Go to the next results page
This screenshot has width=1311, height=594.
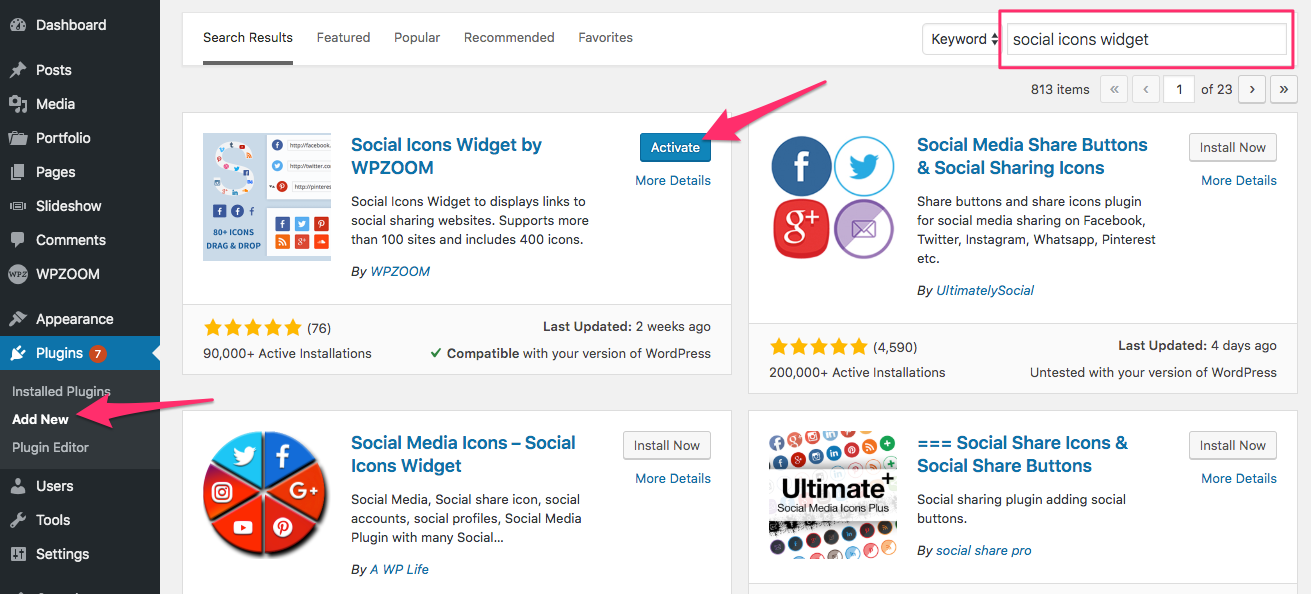(1252, 89)
